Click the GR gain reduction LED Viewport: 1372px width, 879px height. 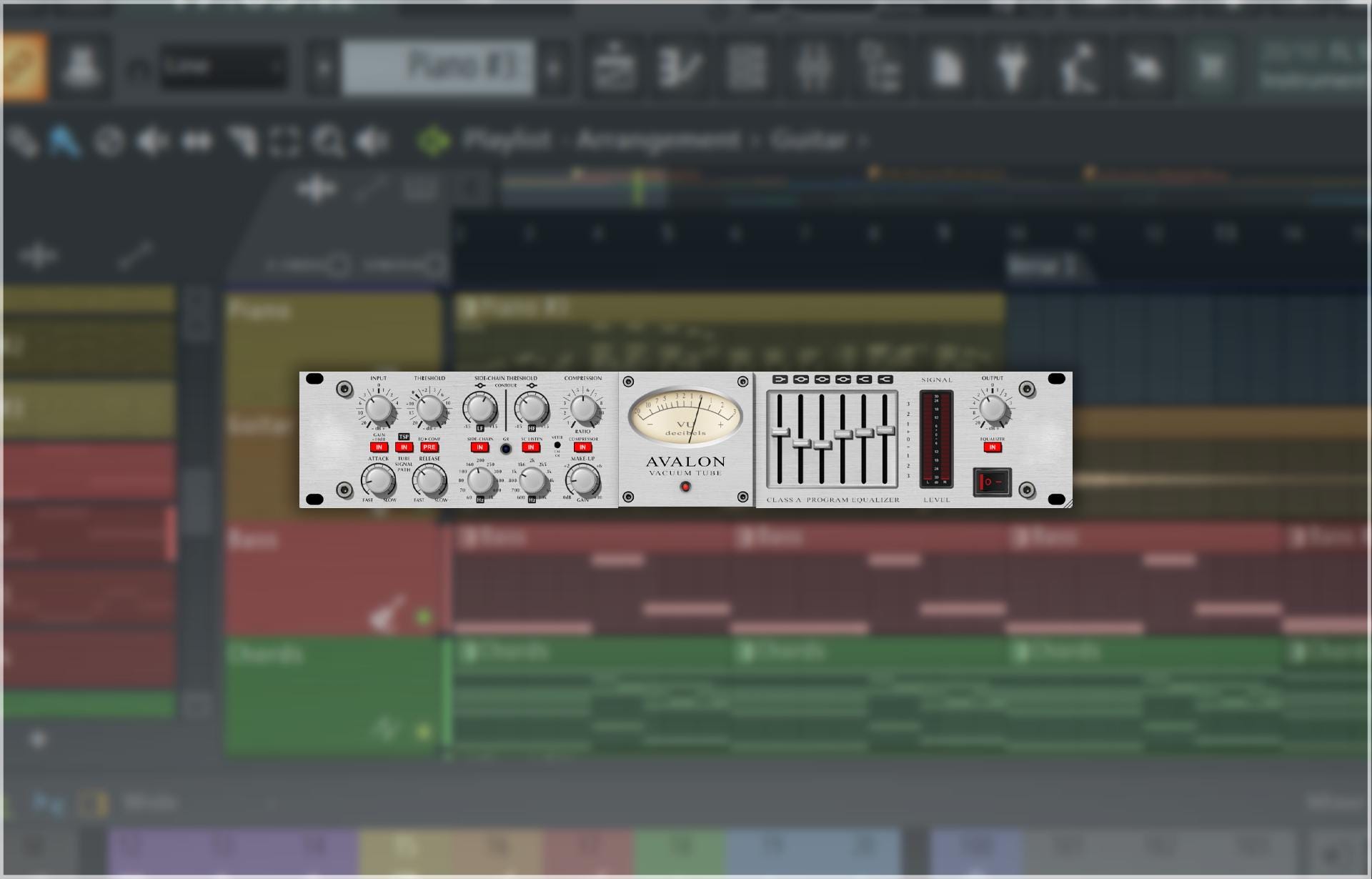click(506, 449)
